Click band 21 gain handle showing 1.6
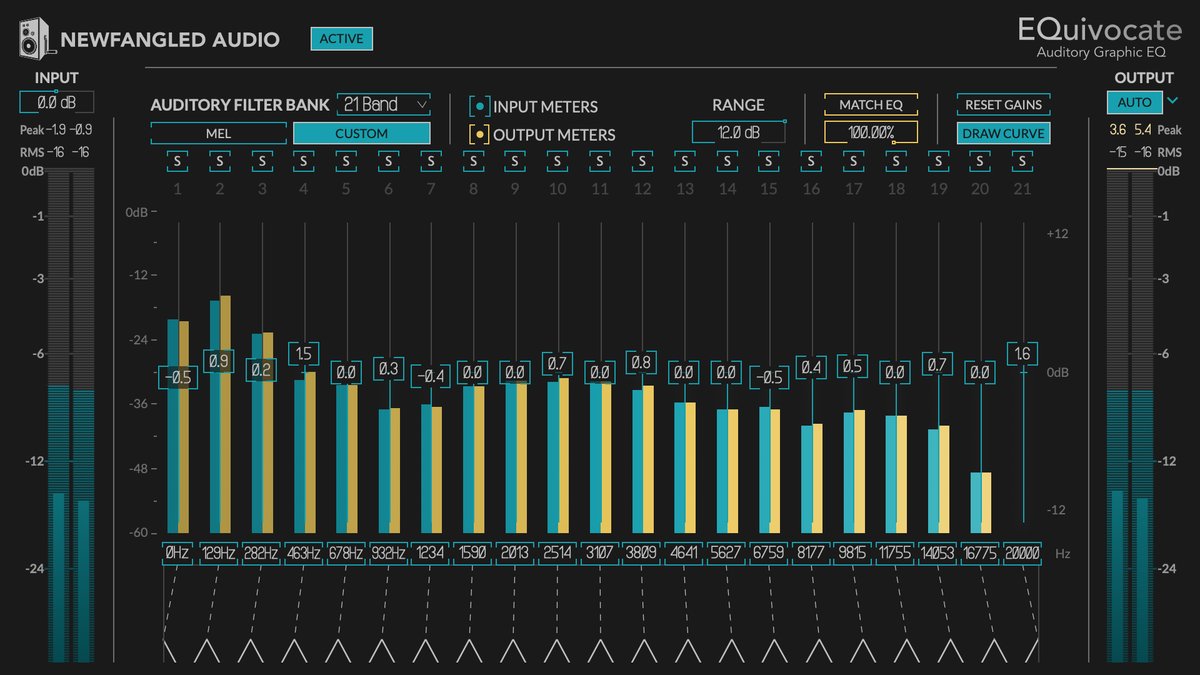Image resolution: width=1200 pixels, height=675 pixels. [x=1022, y=353]
